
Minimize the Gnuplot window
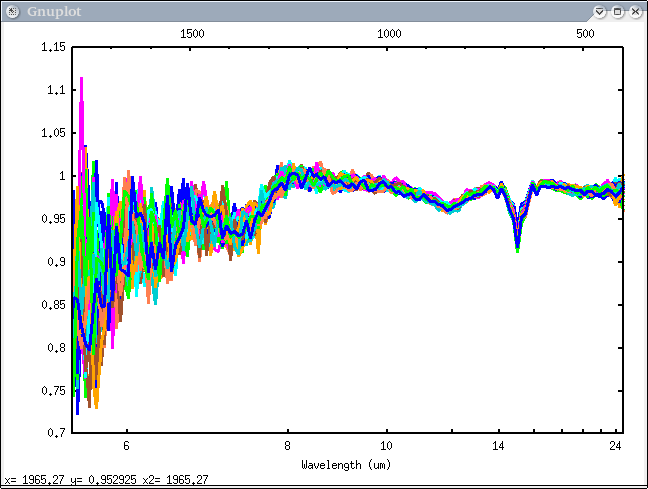click(599, 12)
